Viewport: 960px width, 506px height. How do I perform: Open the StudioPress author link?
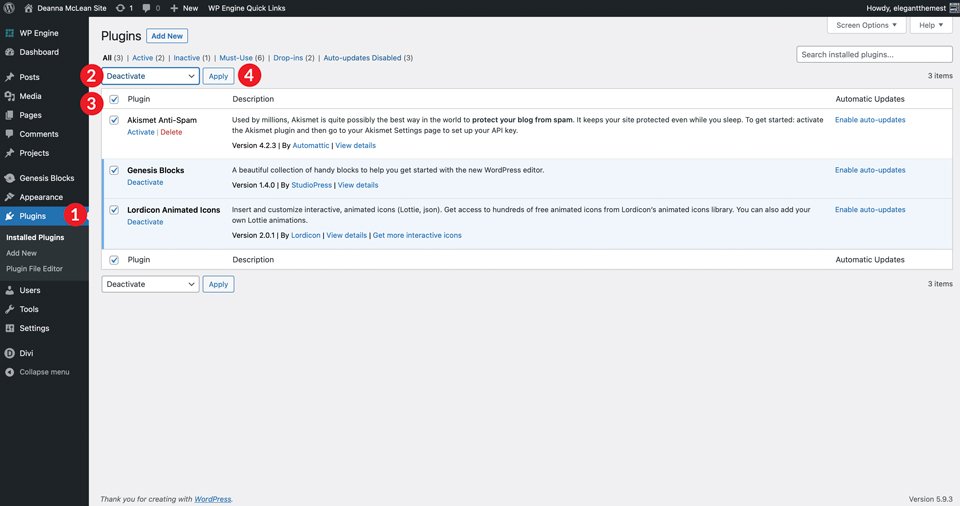[x=312, y=185]
